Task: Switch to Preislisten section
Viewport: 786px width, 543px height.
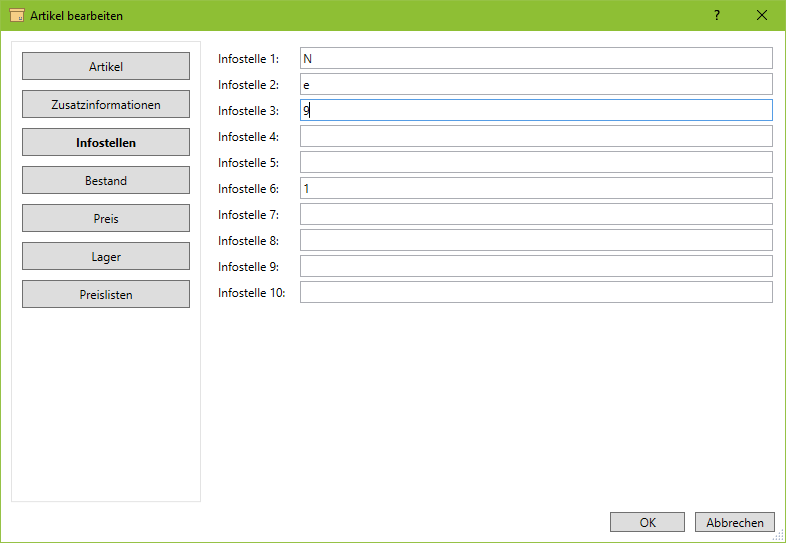Action: coord(106,294)
